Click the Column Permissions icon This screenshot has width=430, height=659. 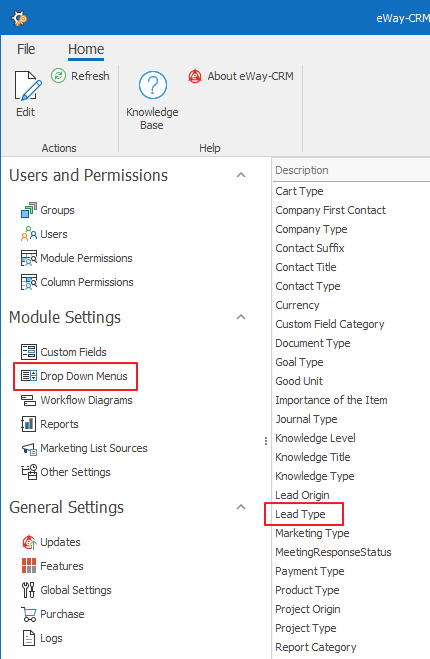pos(29,282)
